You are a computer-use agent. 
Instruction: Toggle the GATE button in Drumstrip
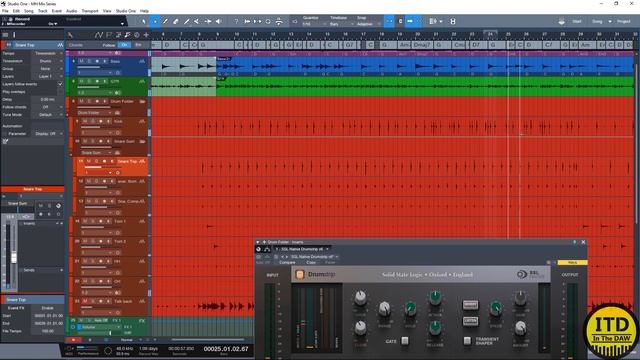coord(404,341)
